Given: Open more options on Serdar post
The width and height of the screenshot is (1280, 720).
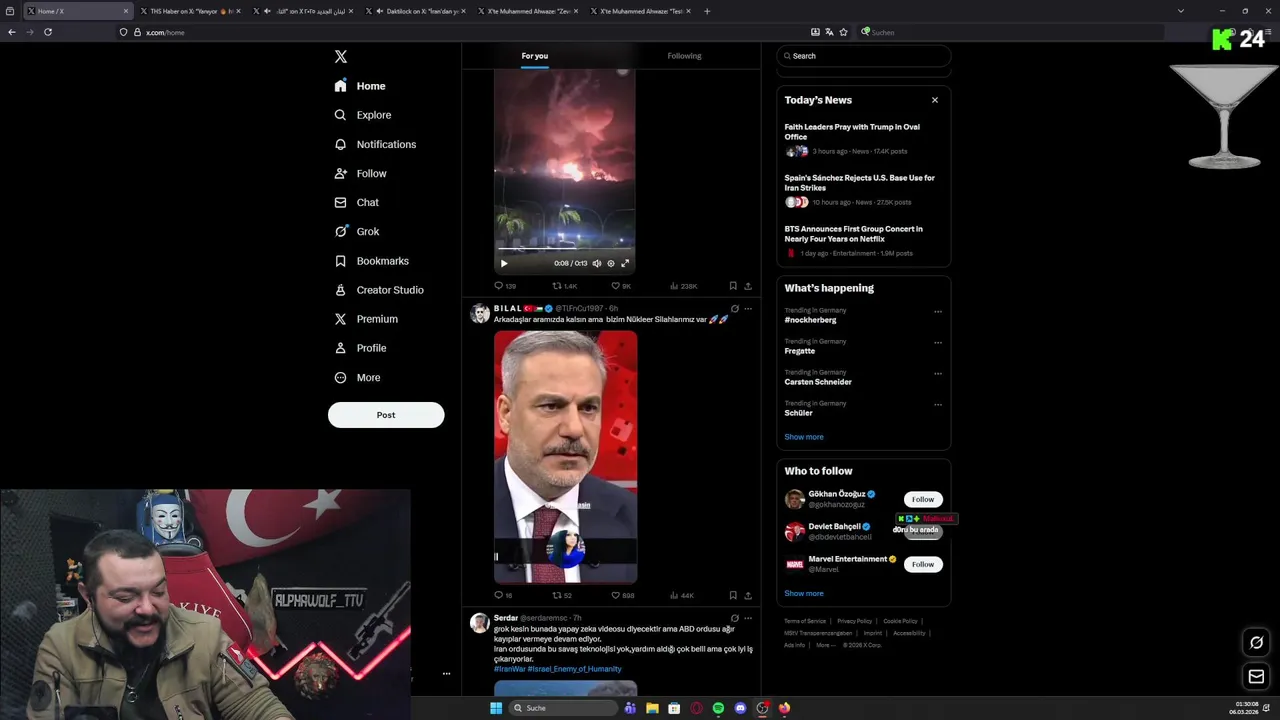Looking at the screenshot, I should pos(748,618).
